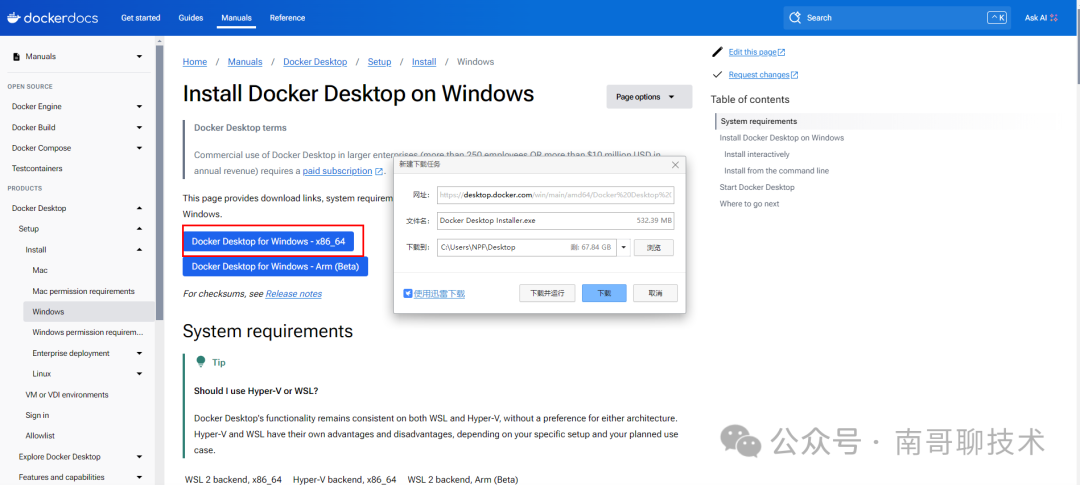The height and width of the screenshot is (485, 1080).
Task: Click the Search box in header
Action: 897,18
